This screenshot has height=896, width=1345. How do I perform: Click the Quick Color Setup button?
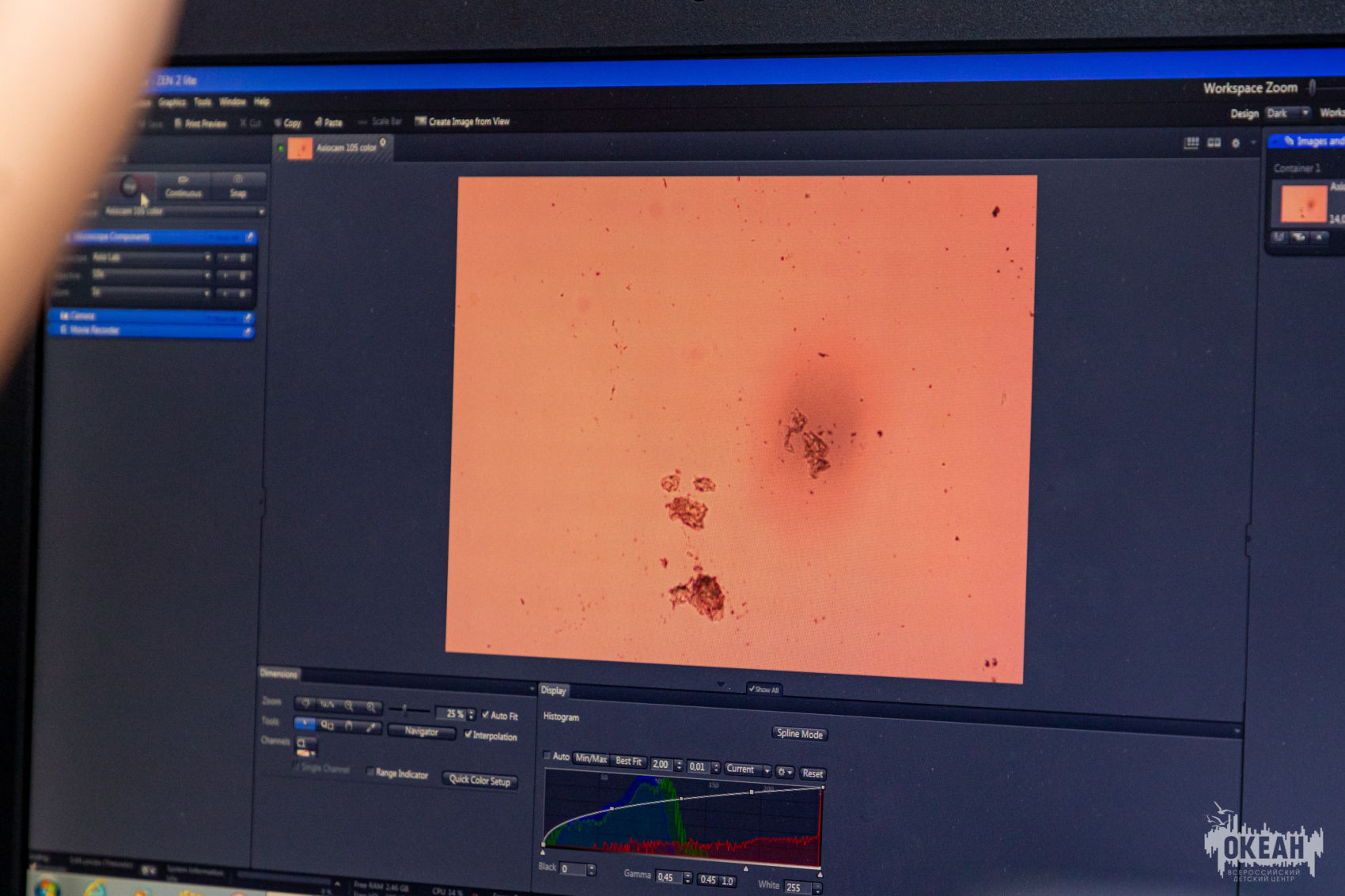pyautogui.click(x=479, y=780)
